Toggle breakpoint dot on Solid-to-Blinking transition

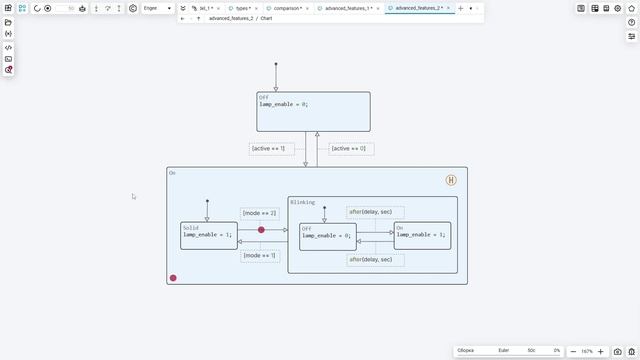tap(261, 230)
